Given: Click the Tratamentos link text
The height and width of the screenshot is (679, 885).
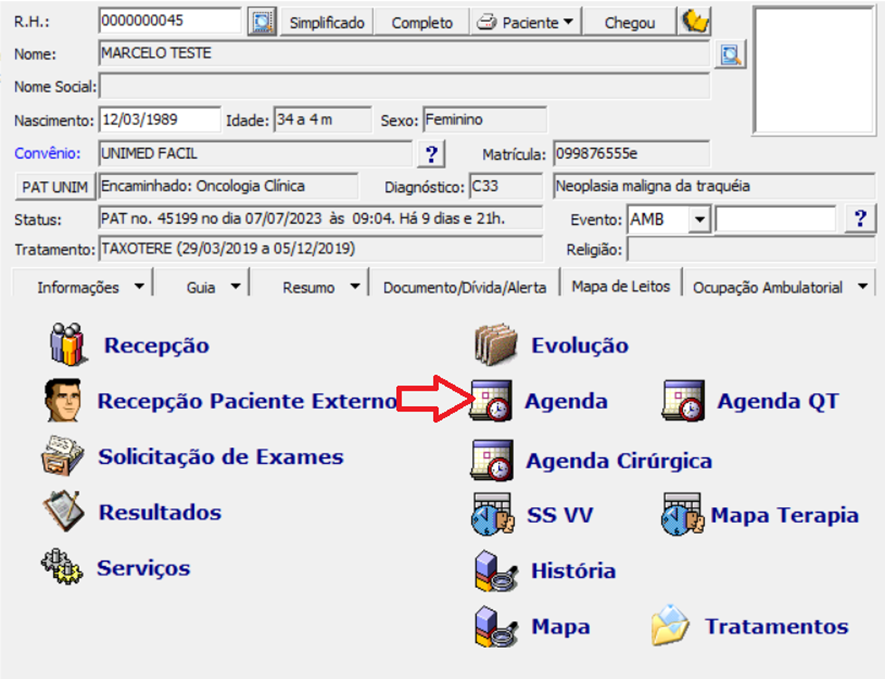Looking at the screenshot, I should pyautogui.click(x=777, y=626).
